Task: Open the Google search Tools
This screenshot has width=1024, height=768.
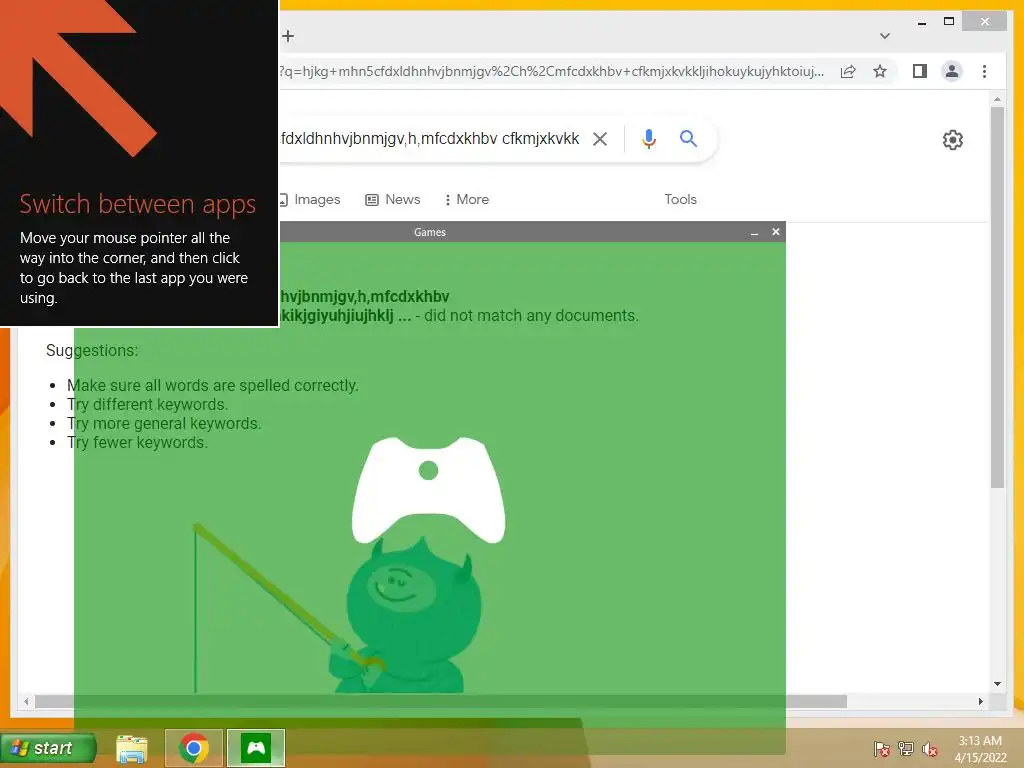Action: 680,199
